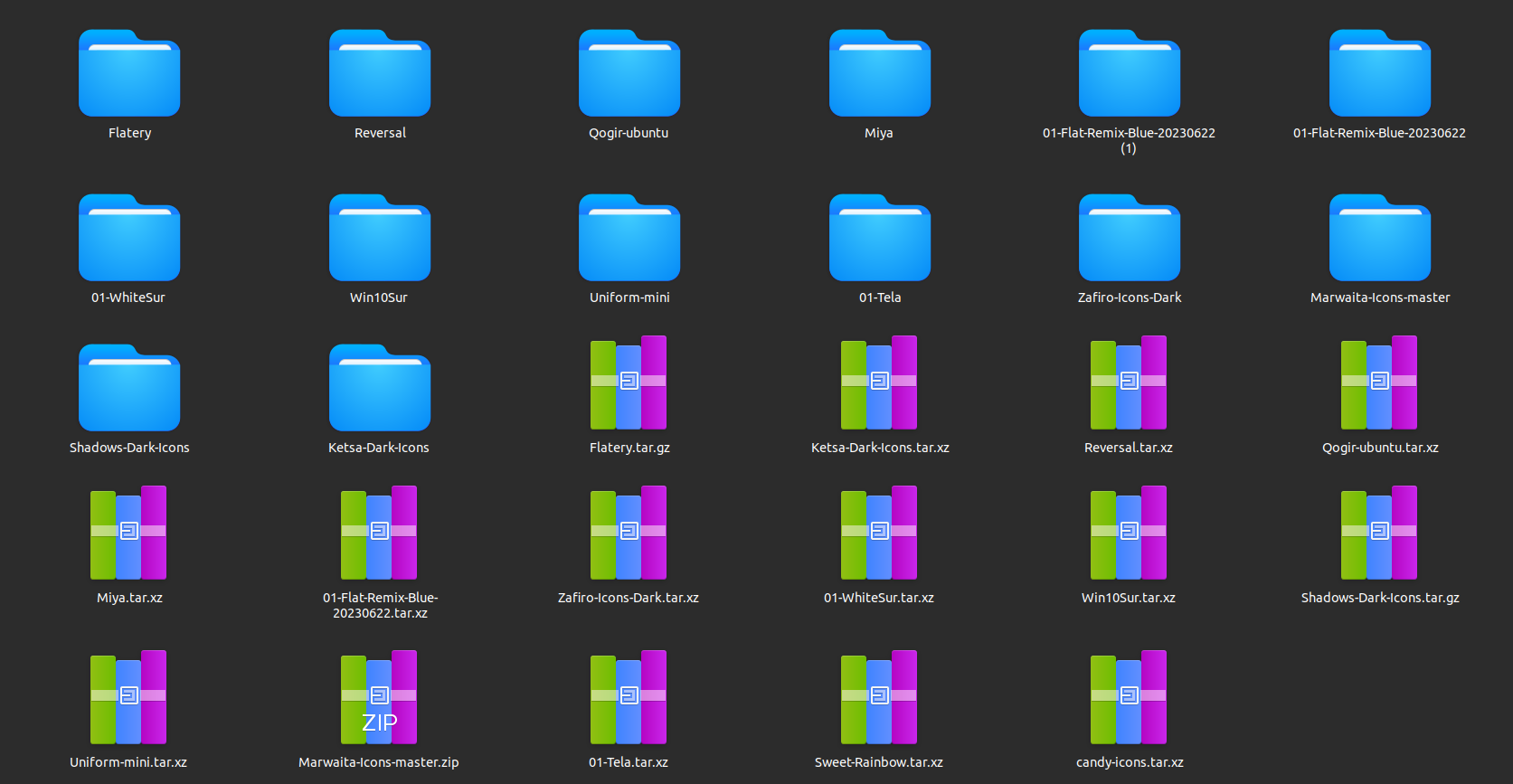
Task: Open the Marwaita-Icons-master folder icon
Action: 1380,238
